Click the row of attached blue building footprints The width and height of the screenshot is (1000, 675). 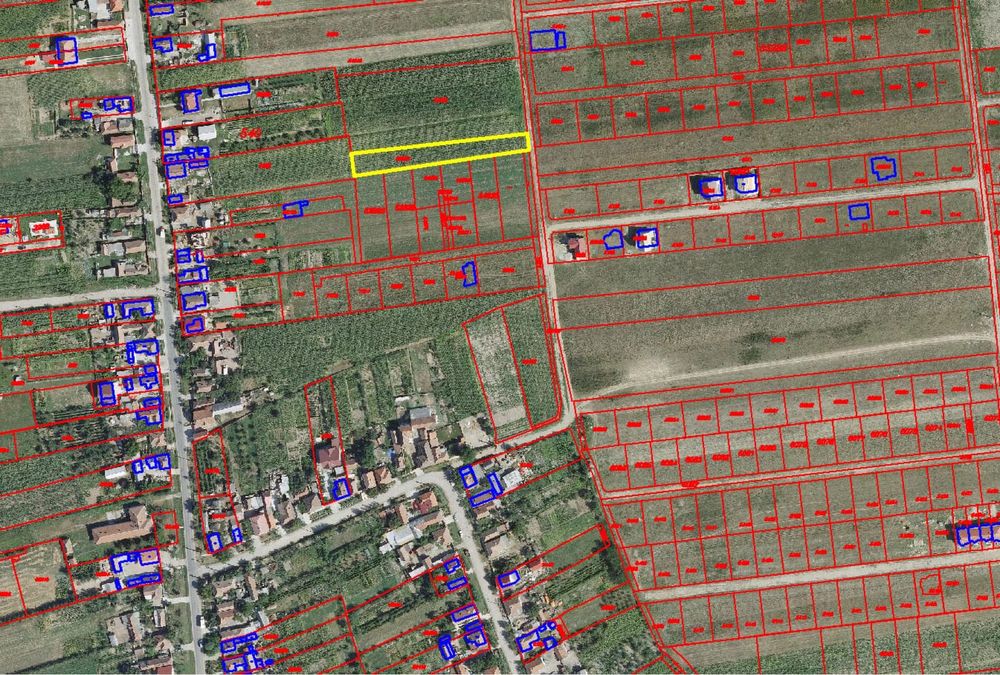[x=978, y=534]
